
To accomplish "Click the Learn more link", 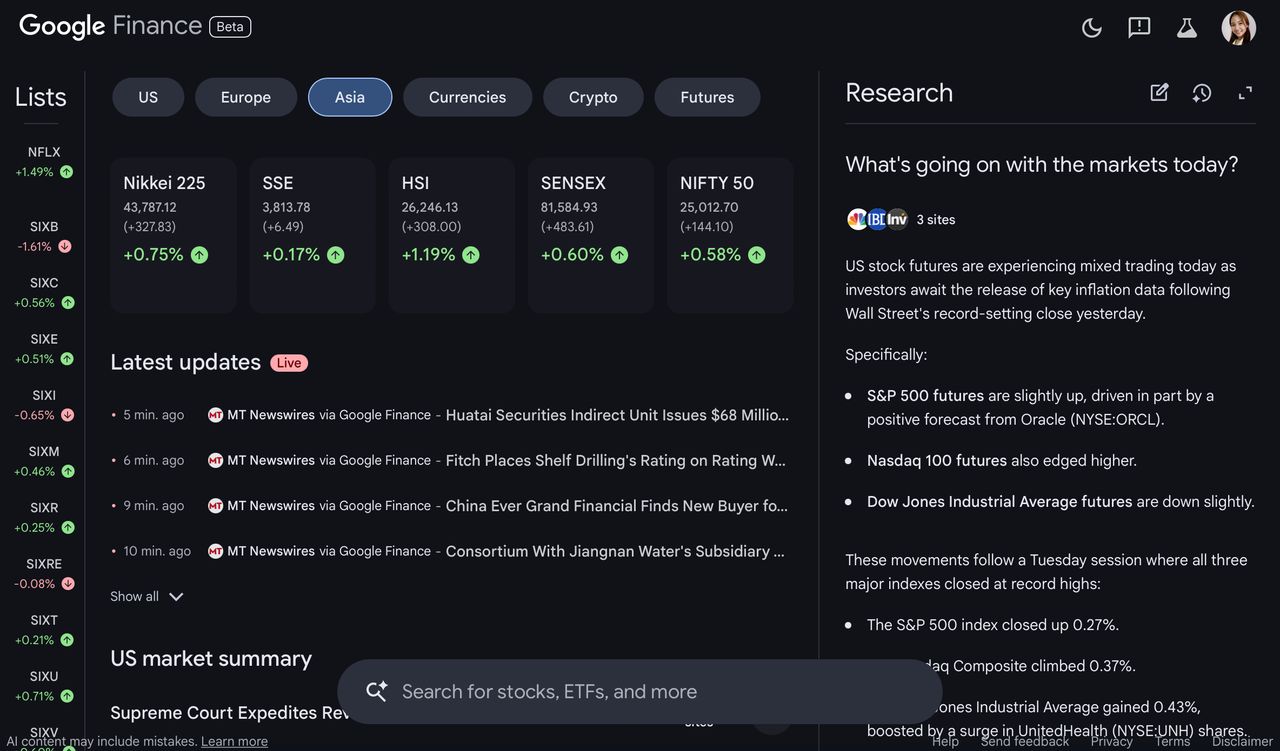I will 234,741.
